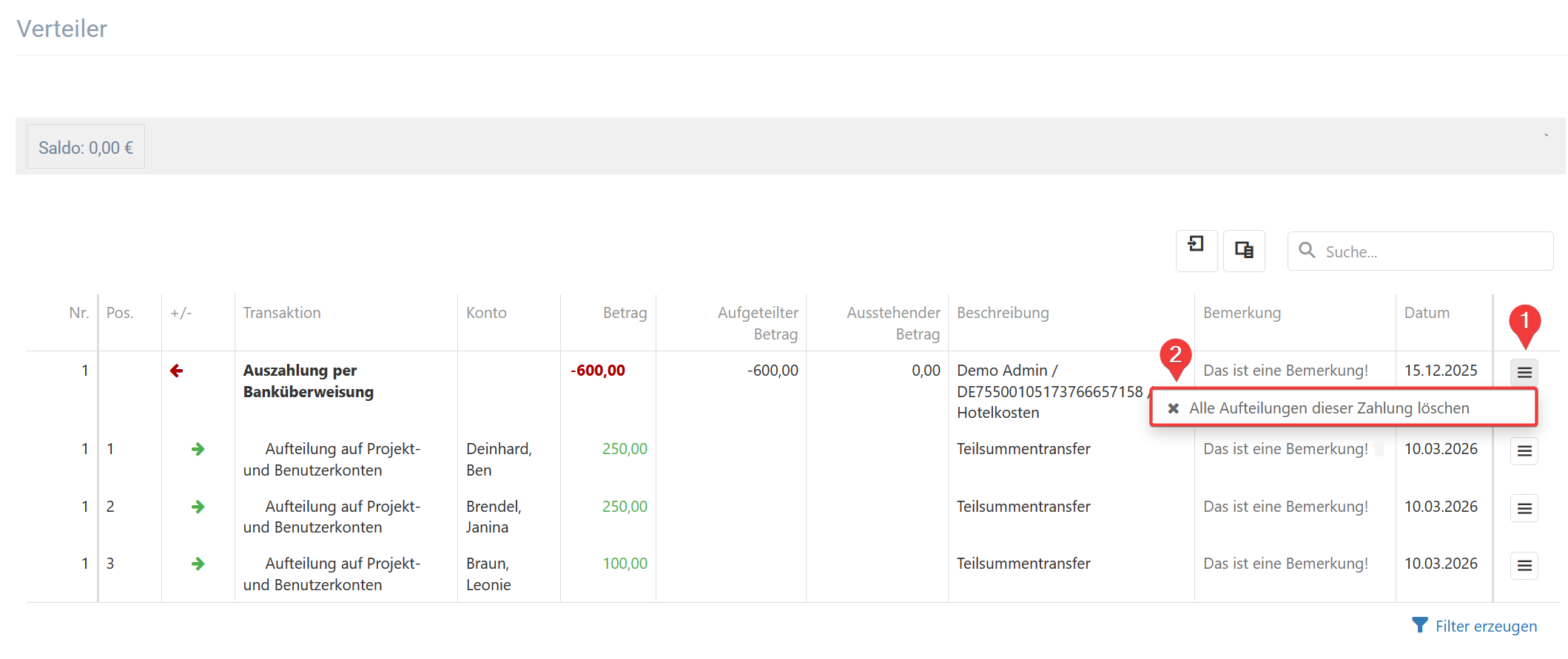Click the column layout icon button
This screenshot has height=659, width=1568.
click(1243, 251)
